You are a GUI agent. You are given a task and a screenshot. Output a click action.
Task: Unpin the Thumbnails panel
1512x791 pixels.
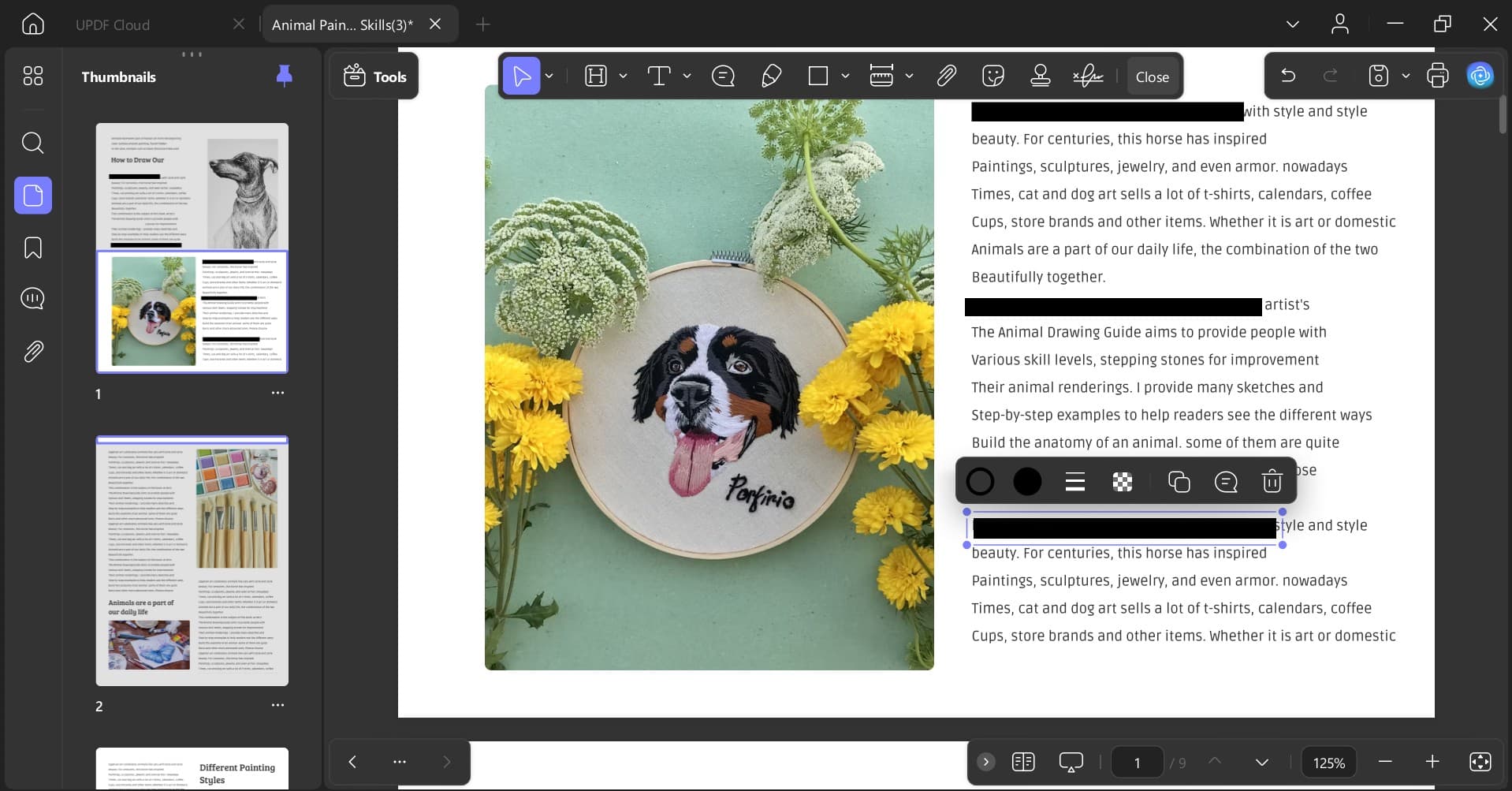284,76
